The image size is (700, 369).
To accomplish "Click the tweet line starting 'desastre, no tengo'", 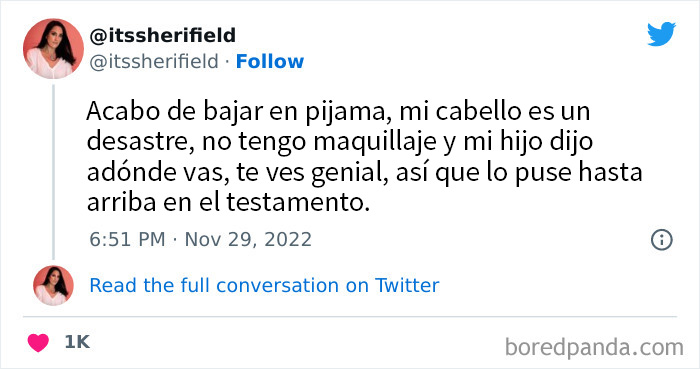I will tap(340, 142).
